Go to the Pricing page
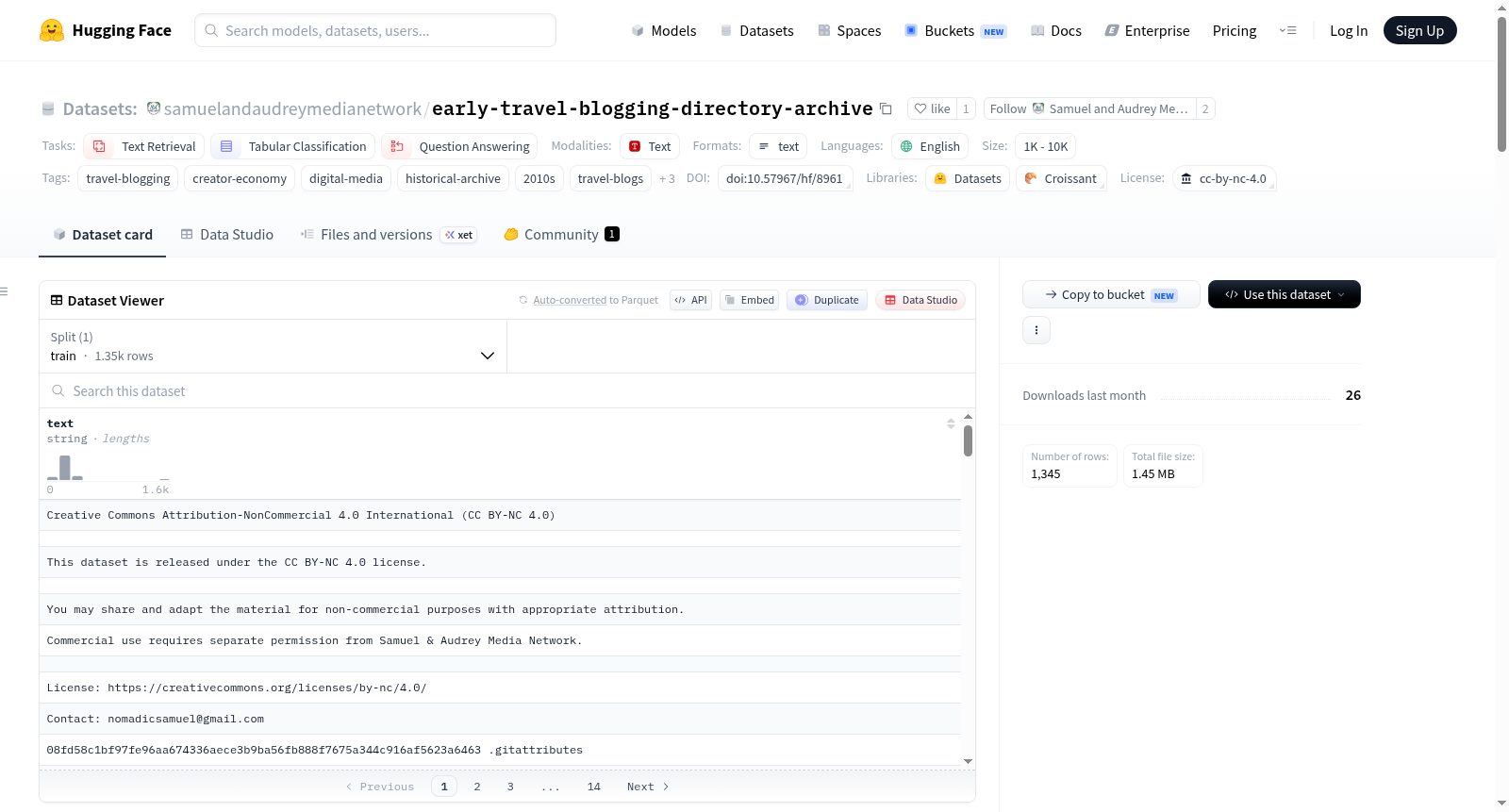This screenshot has height=812, width=1509. (x=1235, y=30)
